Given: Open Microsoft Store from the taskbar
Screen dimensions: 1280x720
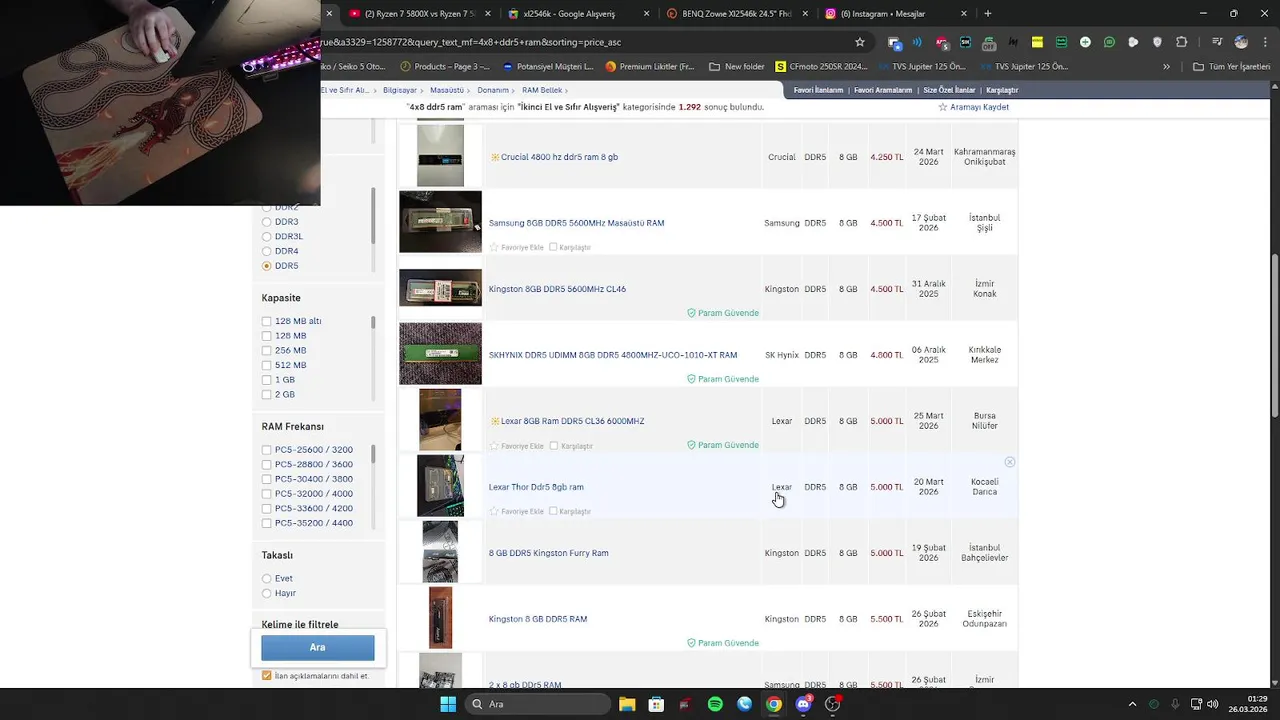Looking at the screenshot, I should coord(656,704).
